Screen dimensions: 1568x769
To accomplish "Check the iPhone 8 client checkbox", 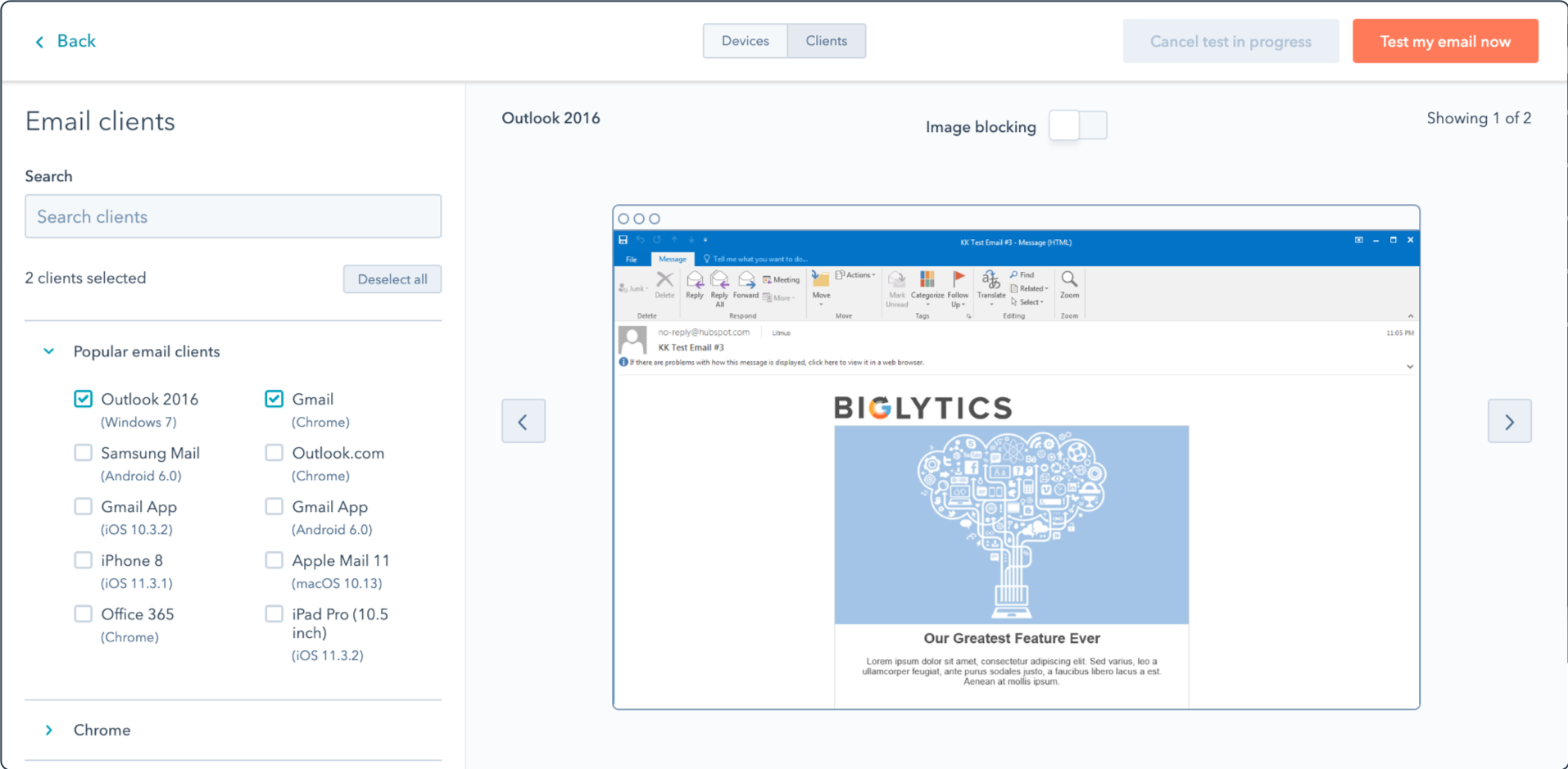I will click(83, 560).
